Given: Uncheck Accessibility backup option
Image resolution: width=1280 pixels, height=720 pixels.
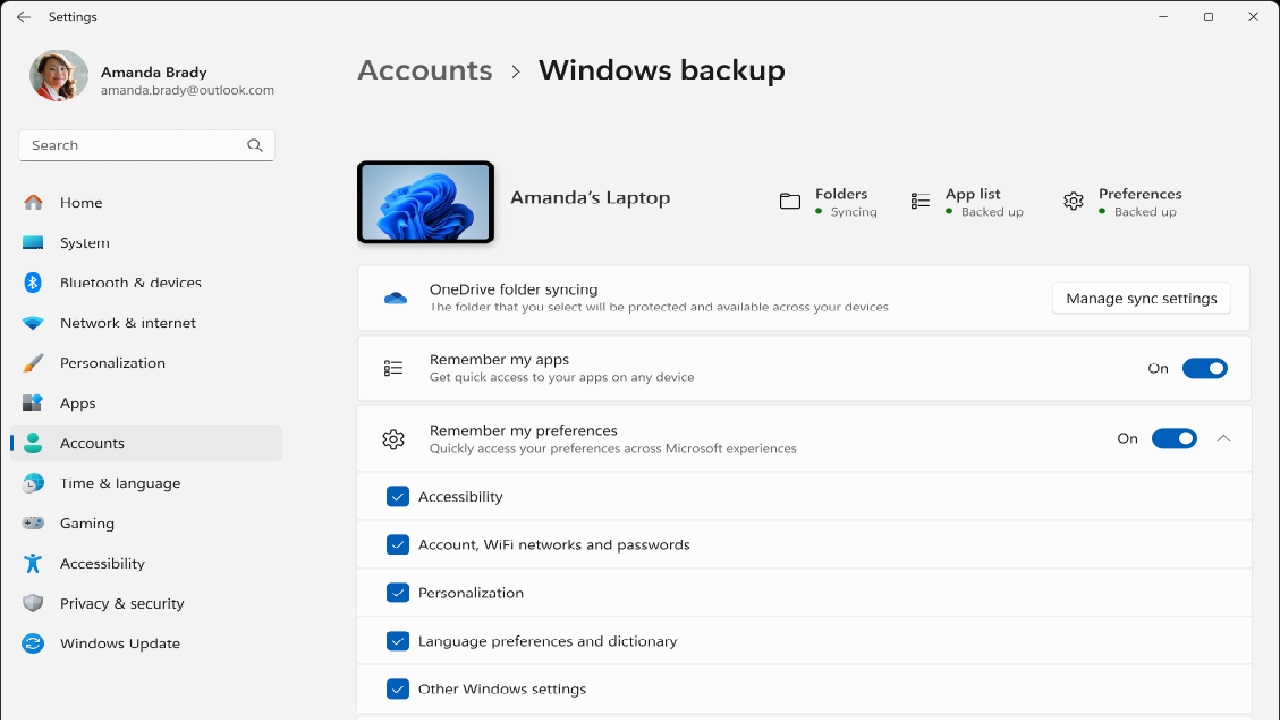Looking at the screenshot, I should pyautogui.click(x=398, y=496).
